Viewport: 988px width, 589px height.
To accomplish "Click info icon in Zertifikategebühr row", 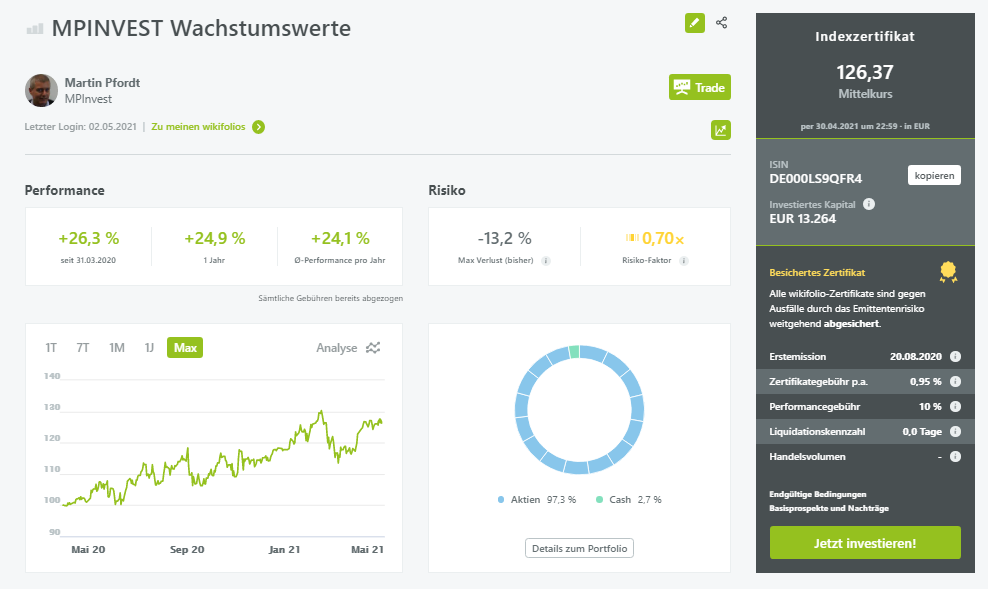I will click(x=955, y=382).
